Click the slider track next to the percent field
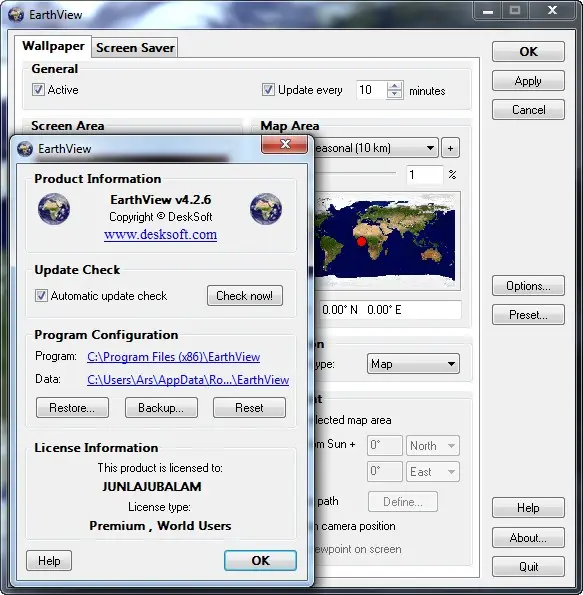 click(x=355, y=173)
